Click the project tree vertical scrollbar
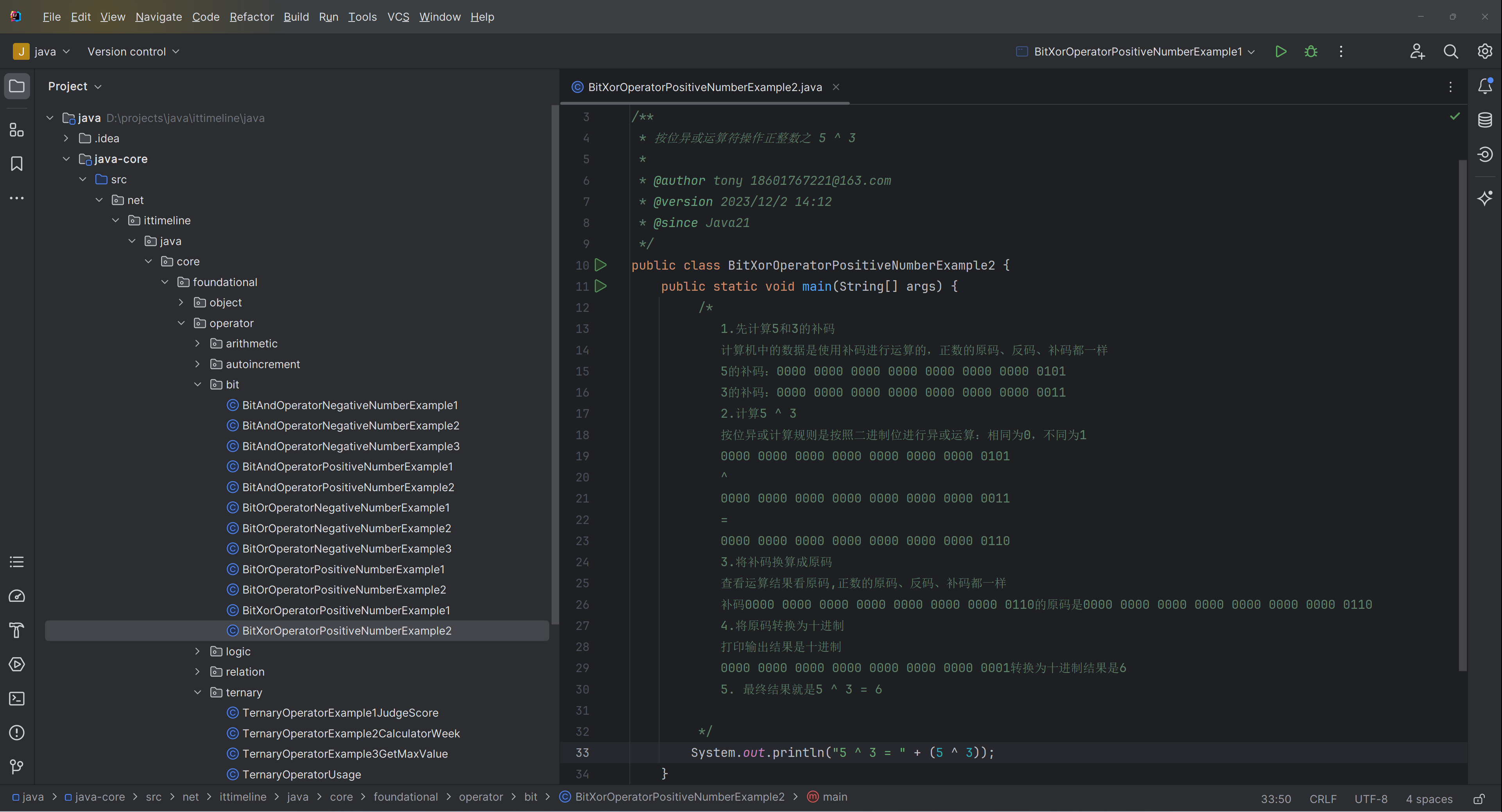 coord(554,364)
